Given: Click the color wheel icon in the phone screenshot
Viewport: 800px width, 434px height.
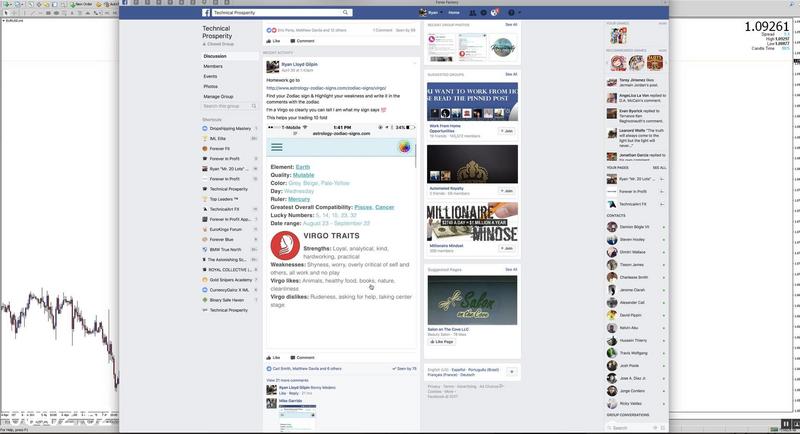Looking at the screenshot, I should pos(405,147).
